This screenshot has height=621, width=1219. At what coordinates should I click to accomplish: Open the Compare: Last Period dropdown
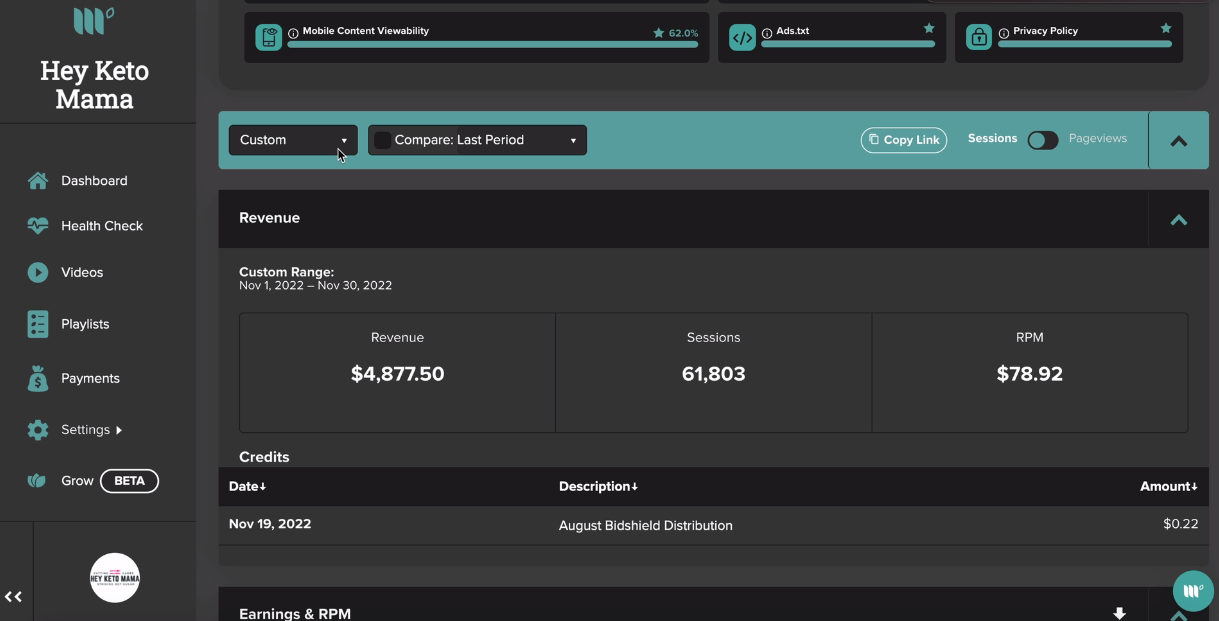click(x=478, y=140)
